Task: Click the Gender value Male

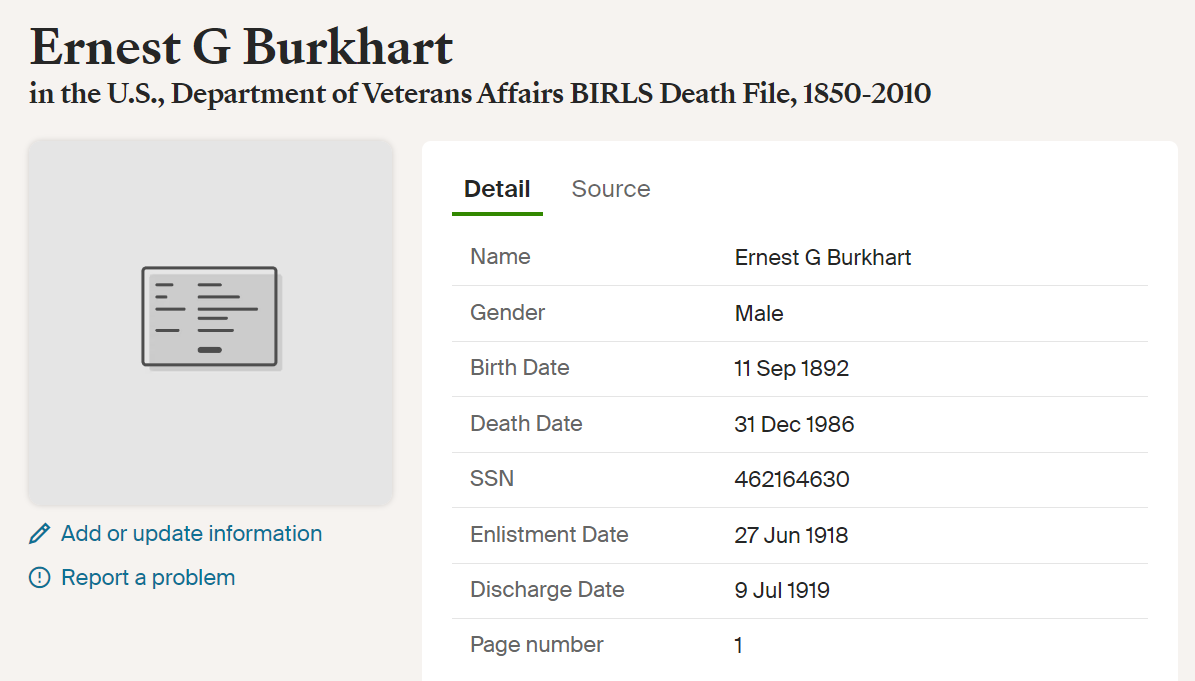Action: pos(759,313)
